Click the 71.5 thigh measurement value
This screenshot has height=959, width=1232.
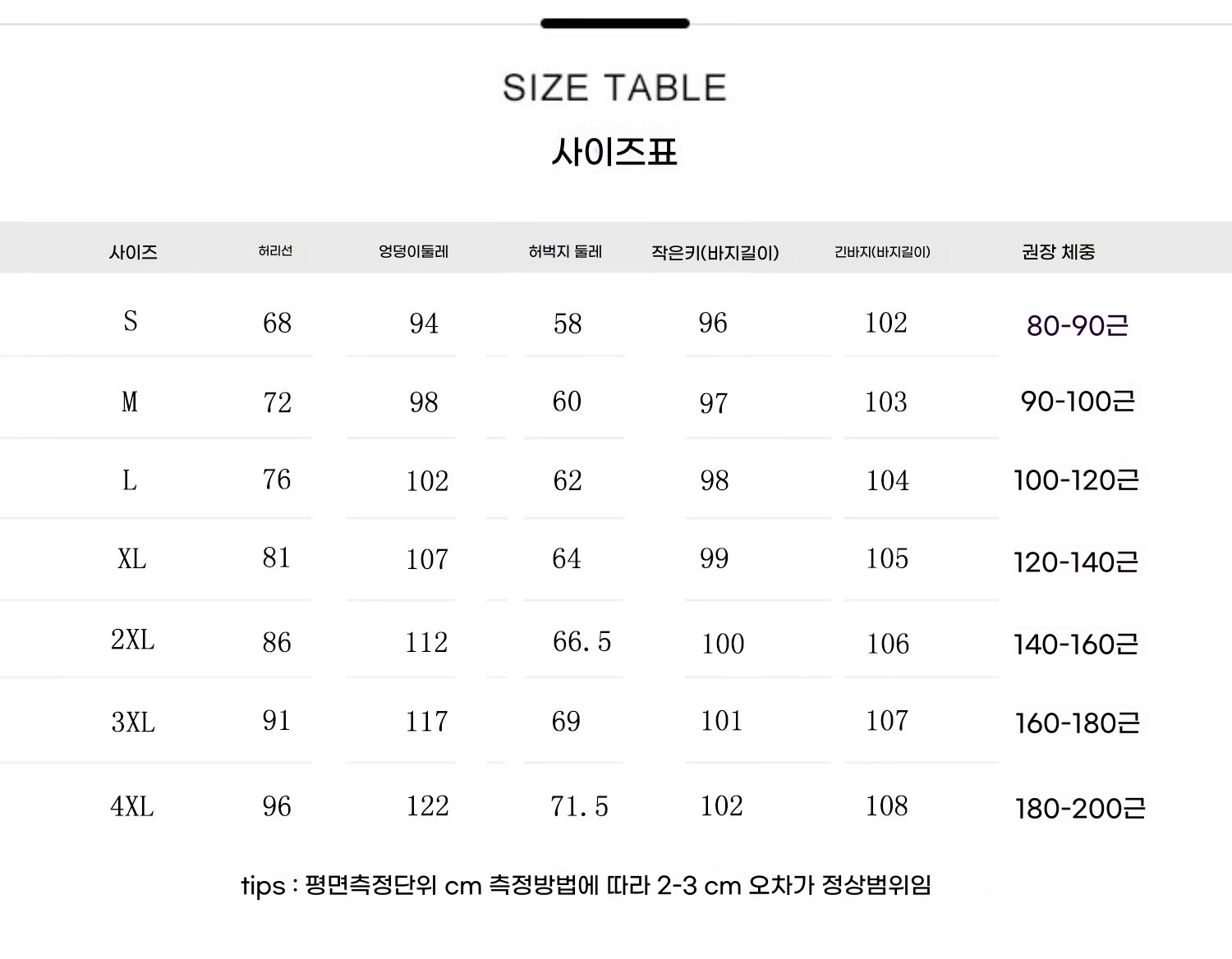coord(579,807)
